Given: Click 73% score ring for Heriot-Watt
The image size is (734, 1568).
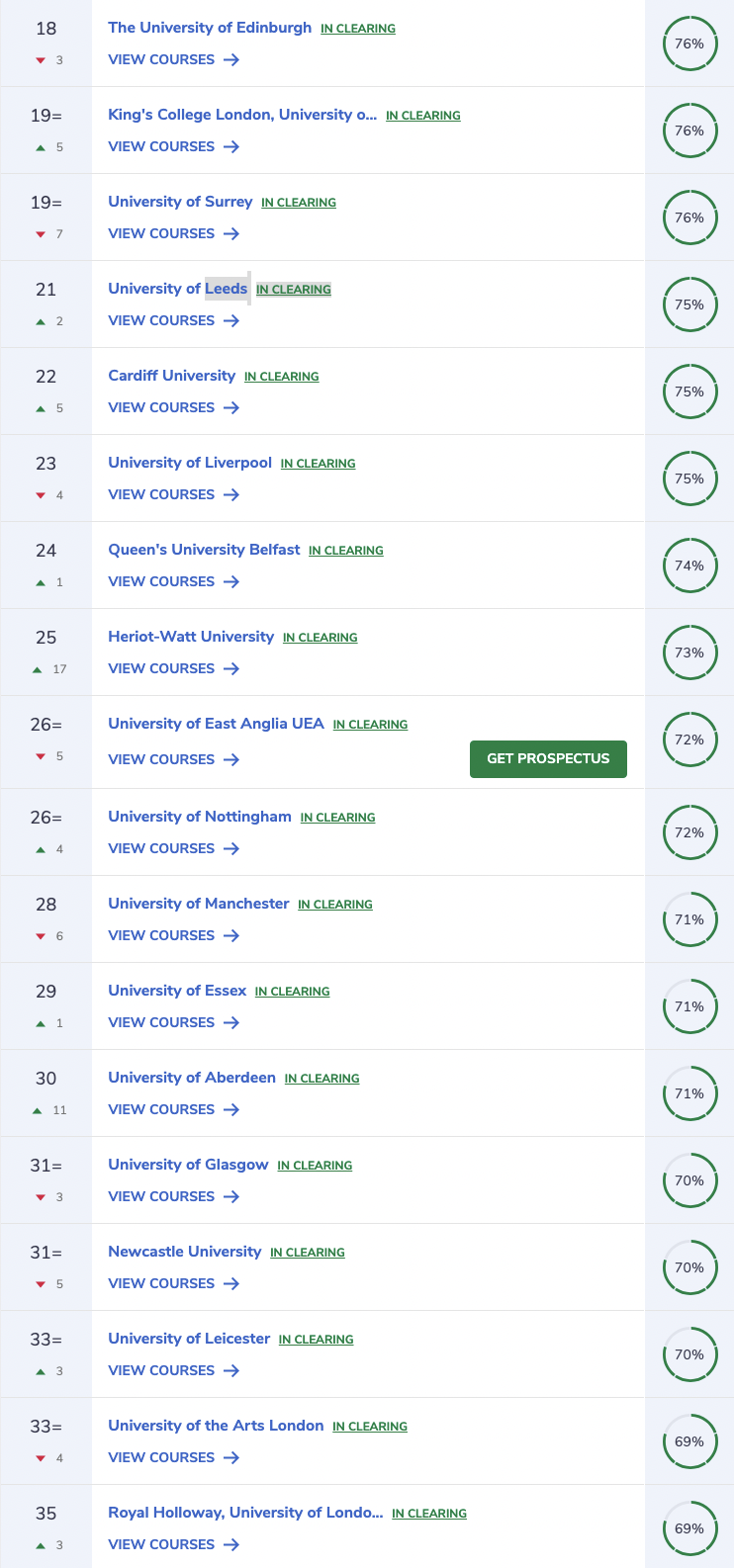Looking at the screenshot, I should pos(689,653).
